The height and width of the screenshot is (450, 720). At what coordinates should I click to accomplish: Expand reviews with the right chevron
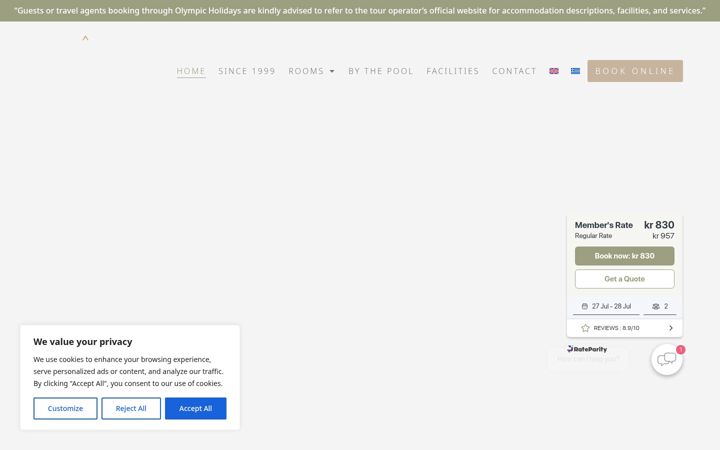pyautogui.click(x=671, y=328)
